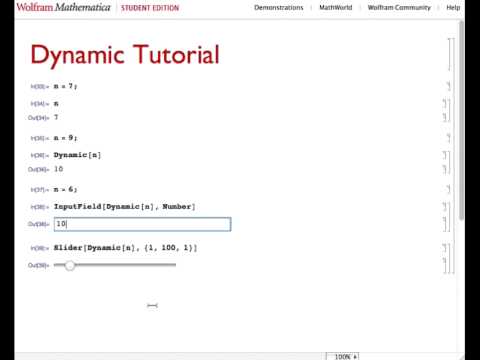This screenshot has height=360, width=480.
Task: Click the input line n = 6;
Action: (x=65, y=189)
